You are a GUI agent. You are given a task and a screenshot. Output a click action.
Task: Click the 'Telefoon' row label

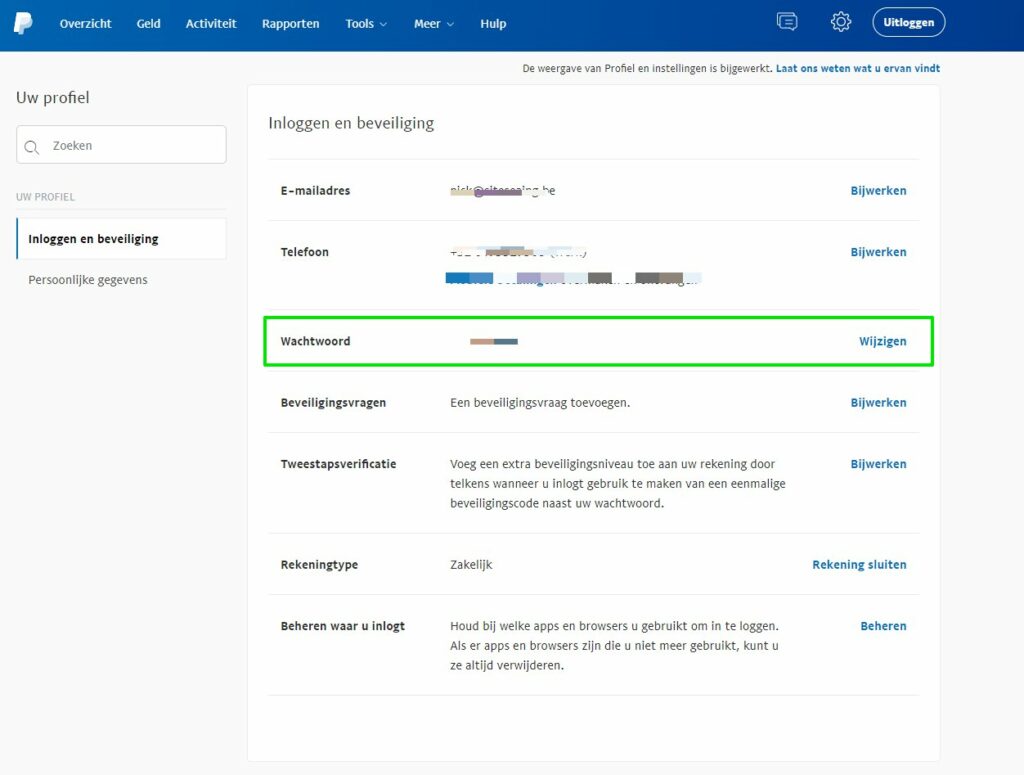304,252
